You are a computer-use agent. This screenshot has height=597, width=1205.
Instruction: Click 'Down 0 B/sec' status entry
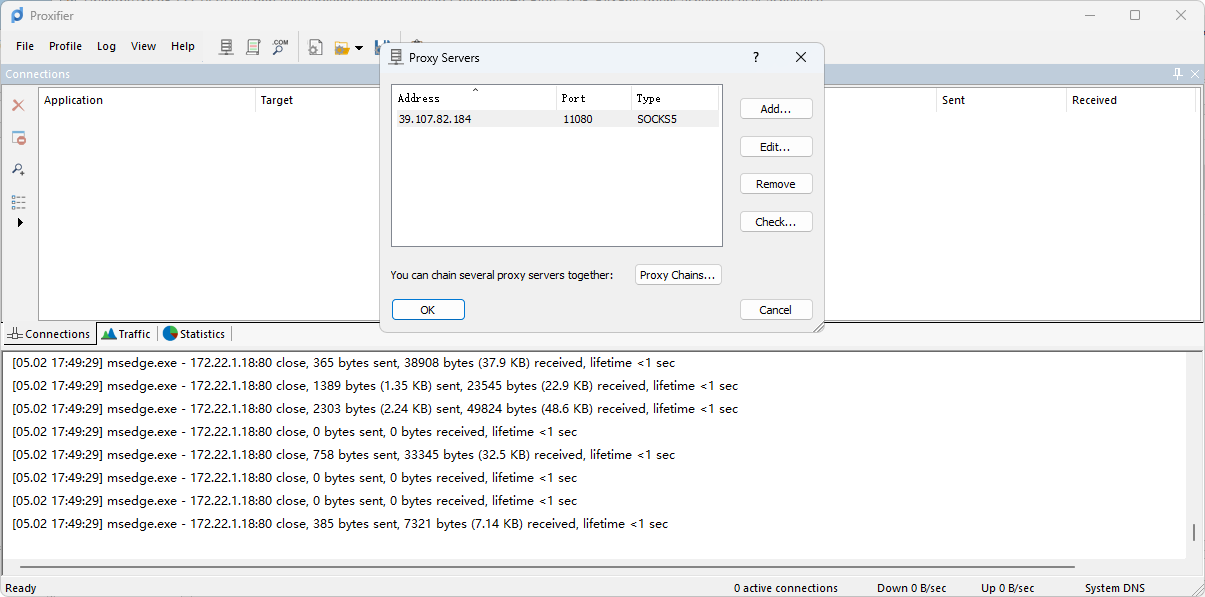click(911, 588)
